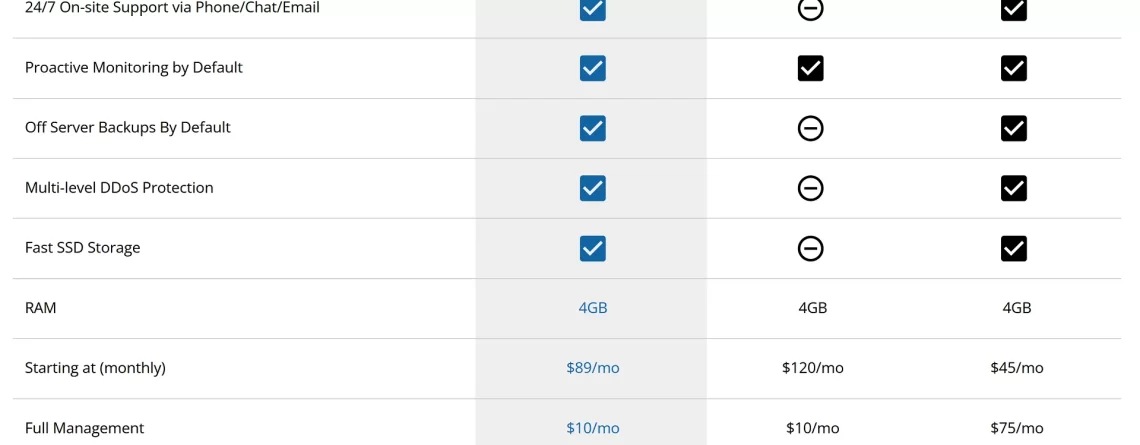Click the blue $89/mo starting price
This screenshot has width=1140, height=445.
click(593, 368)
